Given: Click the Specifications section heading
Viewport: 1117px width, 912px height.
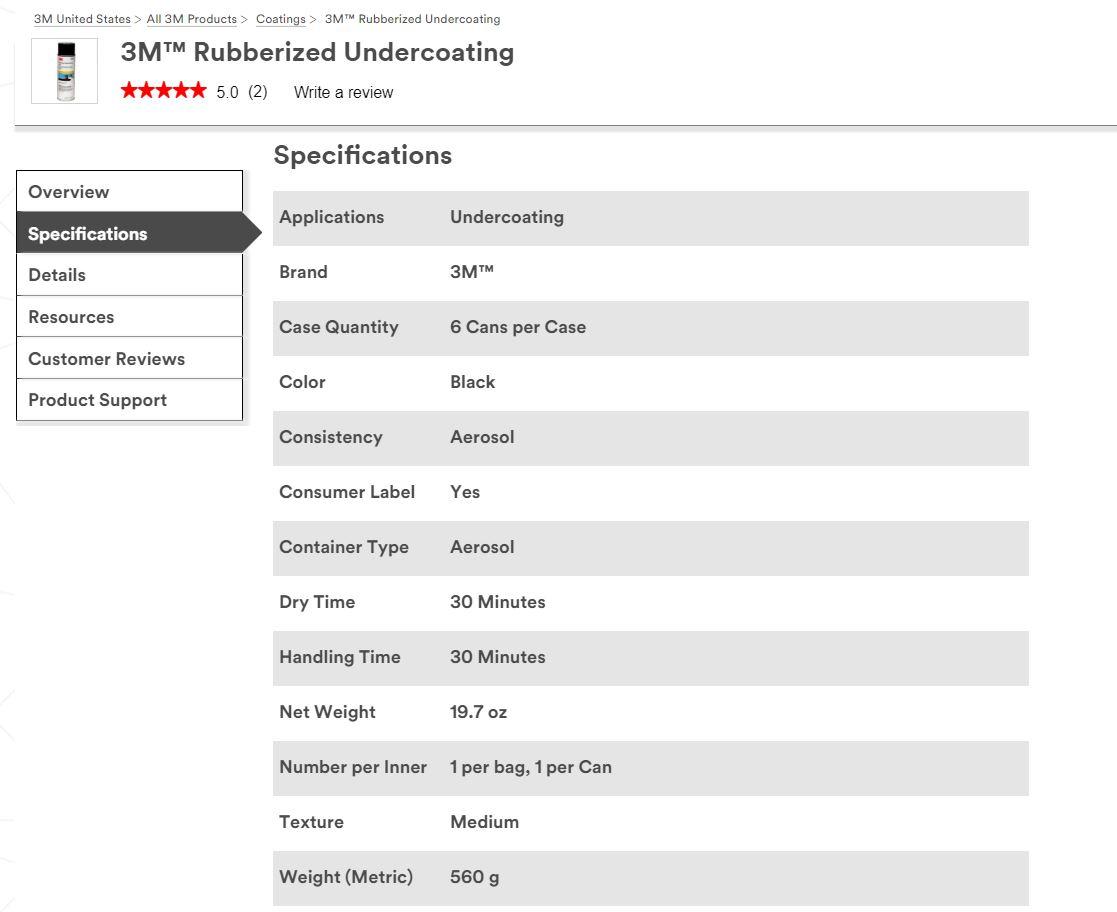Looking at the screenshot, I should (x=363, y=155).
